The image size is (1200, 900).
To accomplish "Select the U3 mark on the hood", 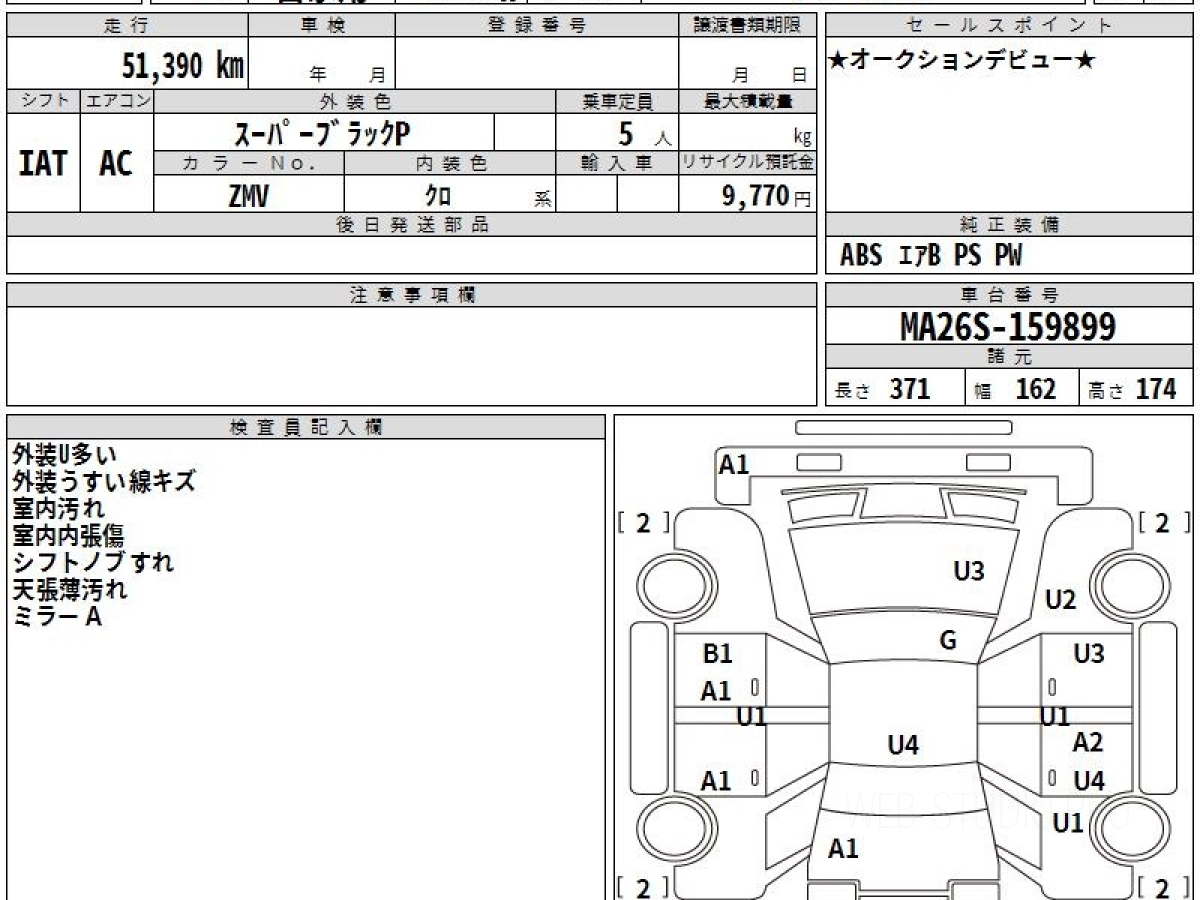I will tap(969, 571).
